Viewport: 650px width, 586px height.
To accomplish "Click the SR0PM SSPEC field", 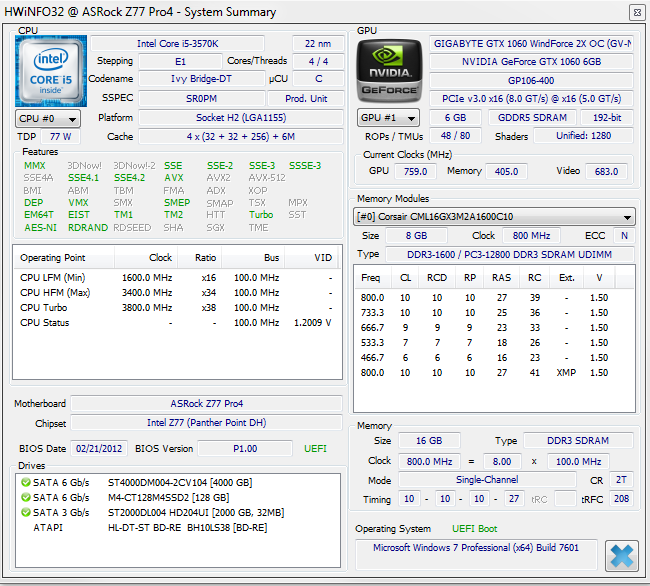I will [x=201, y=99].
